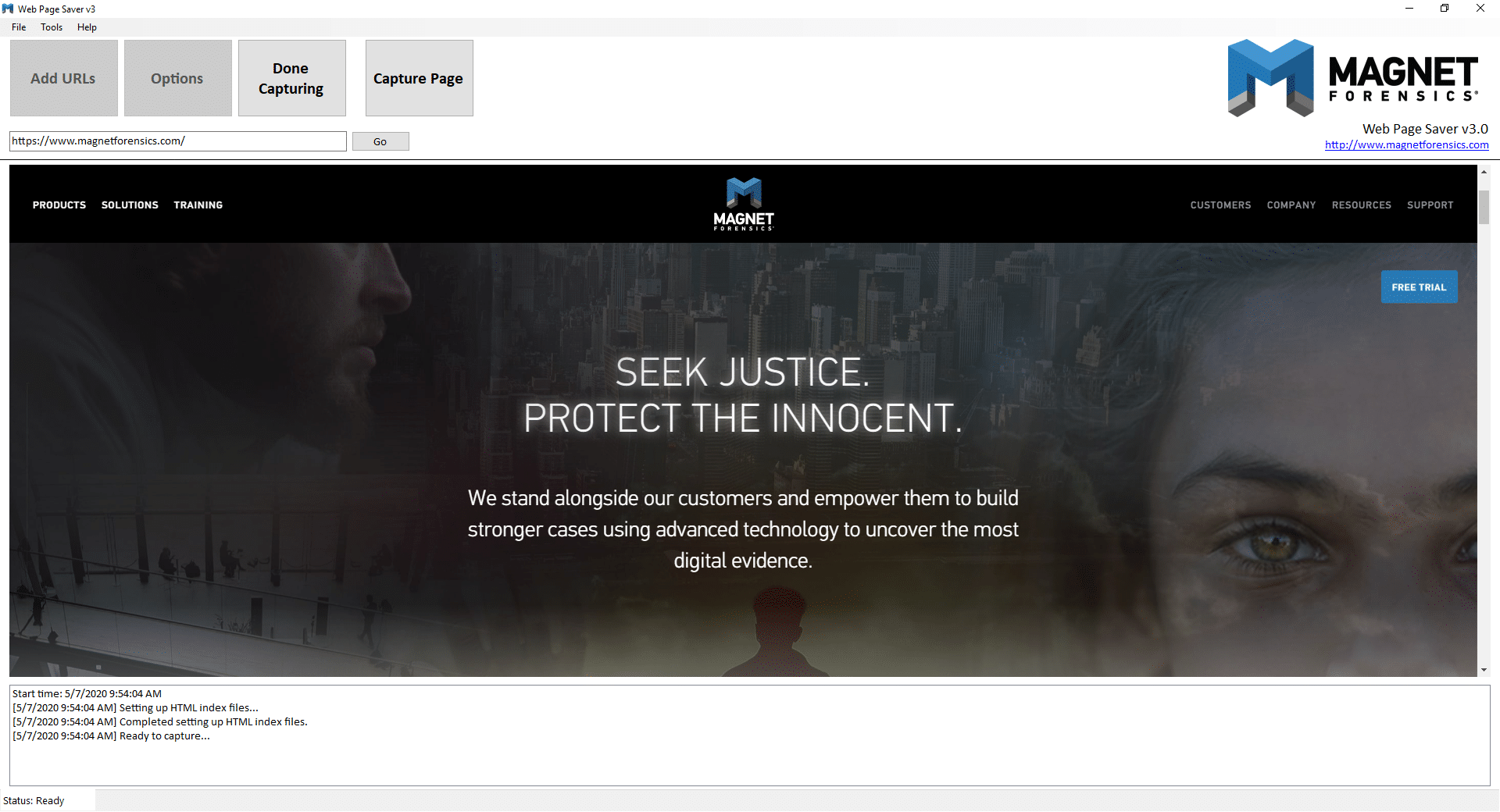This screenshot has width=1500, height=812.
Task: Open the Tools menu
Action: 52,27
